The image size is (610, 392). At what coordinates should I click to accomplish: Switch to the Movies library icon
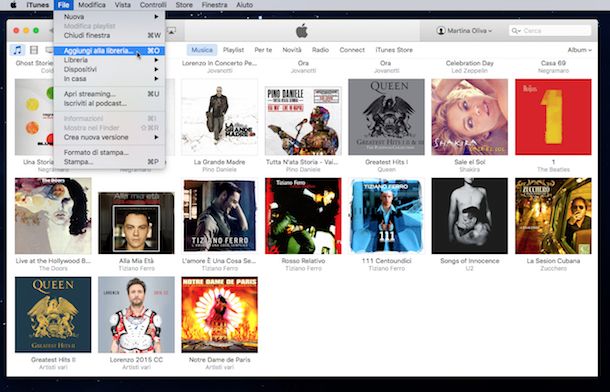pyautogui.click(x=34, y=50)
